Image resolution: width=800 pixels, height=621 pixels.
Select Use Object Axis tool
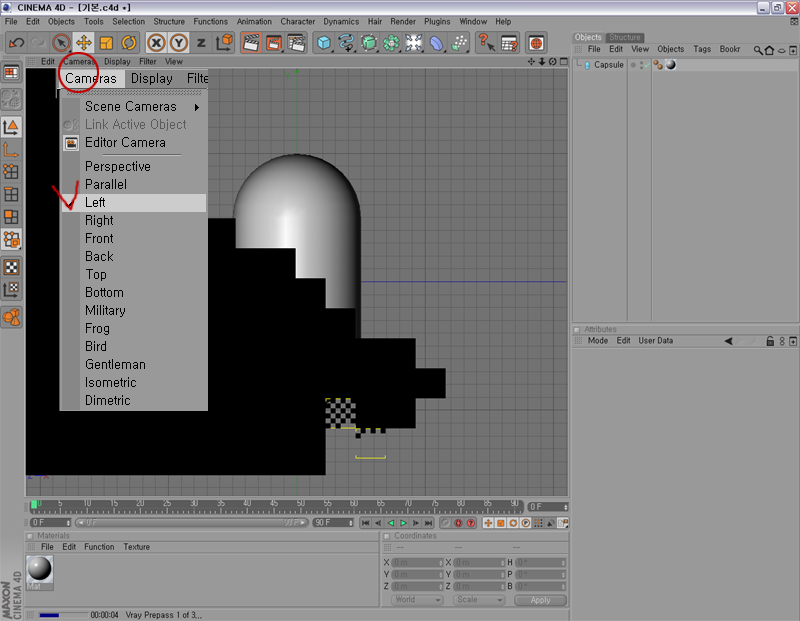[11, 150]
